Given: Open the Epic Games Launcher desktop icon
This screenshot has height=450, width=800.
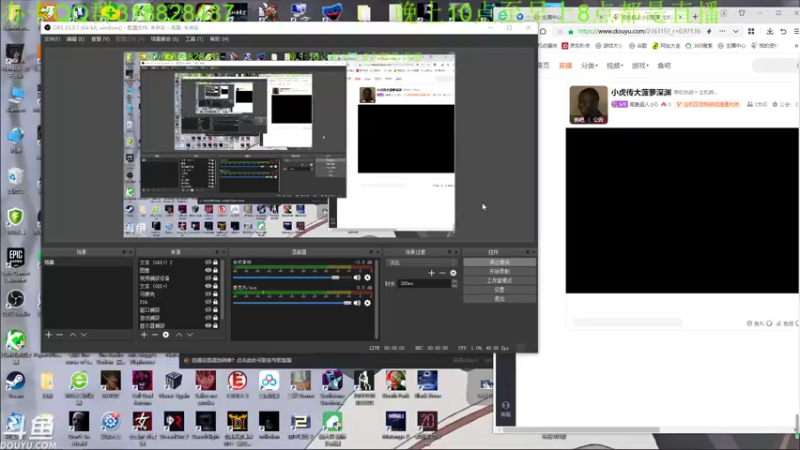Looking at the screenshot, I should [15, 265].
